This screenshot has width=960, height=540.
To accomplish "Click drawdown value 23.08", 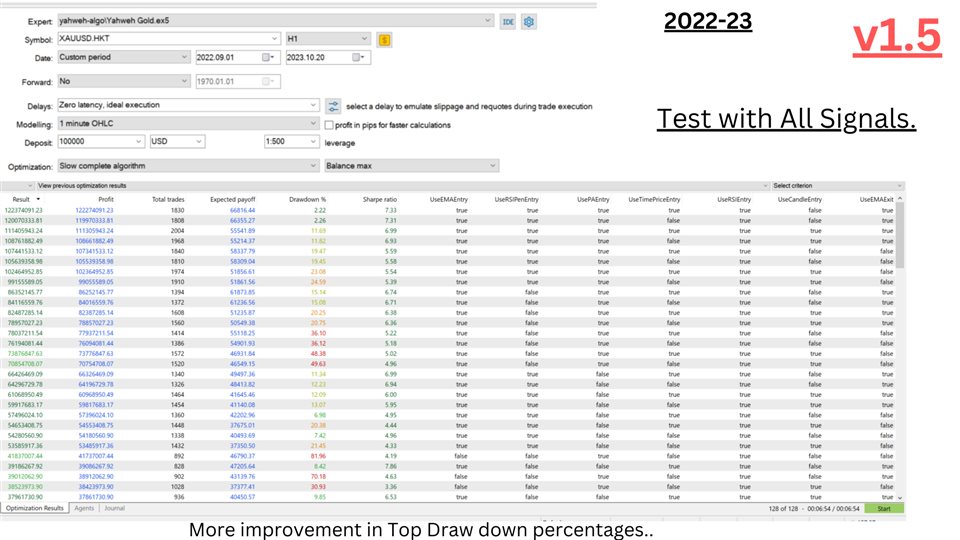I will 318,272.
